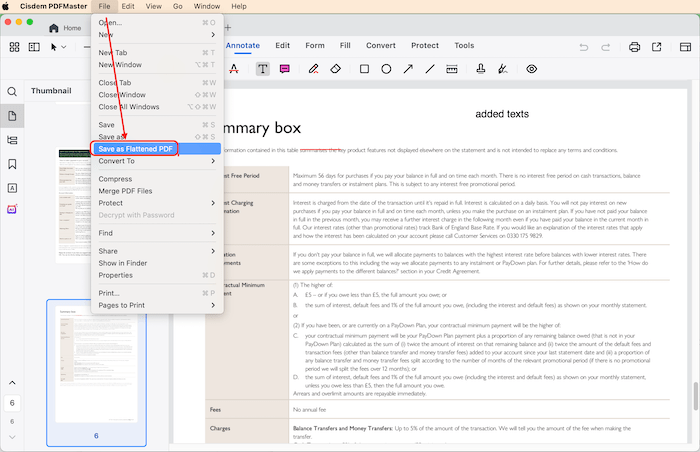
Task: Click the print icon in toolbar
Action: pos(634,46)
